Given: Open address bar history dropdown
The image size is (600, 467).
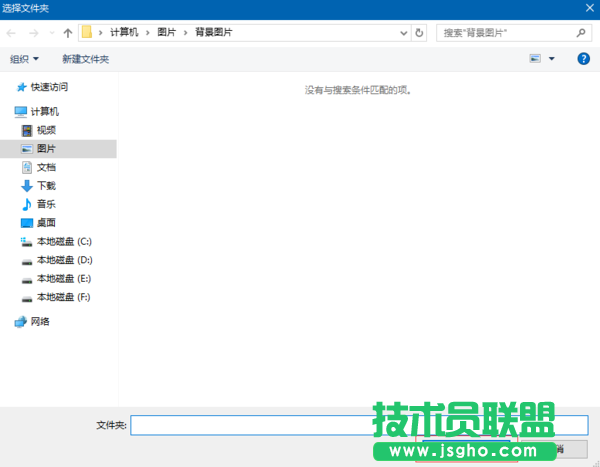Looking at the screenshot, I should (403, 33).
